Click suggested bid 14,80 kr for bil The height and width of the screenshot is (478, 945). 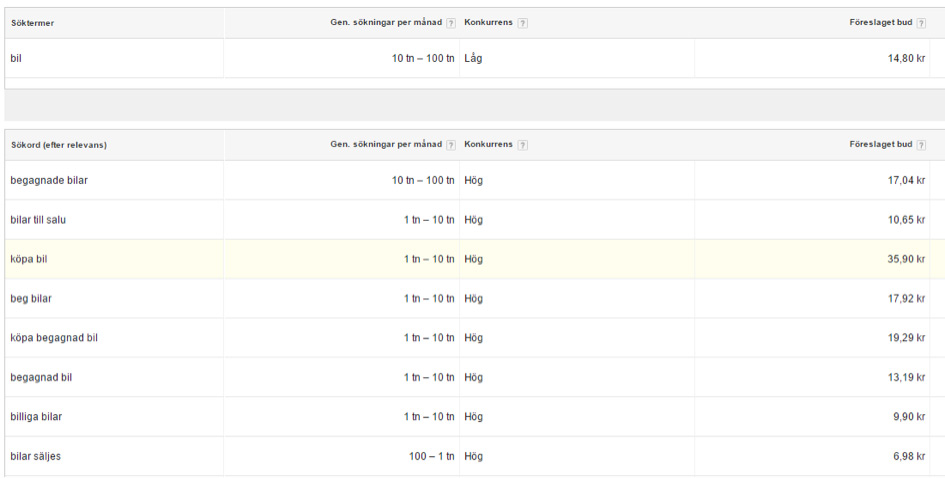click(x=906, y=58)
